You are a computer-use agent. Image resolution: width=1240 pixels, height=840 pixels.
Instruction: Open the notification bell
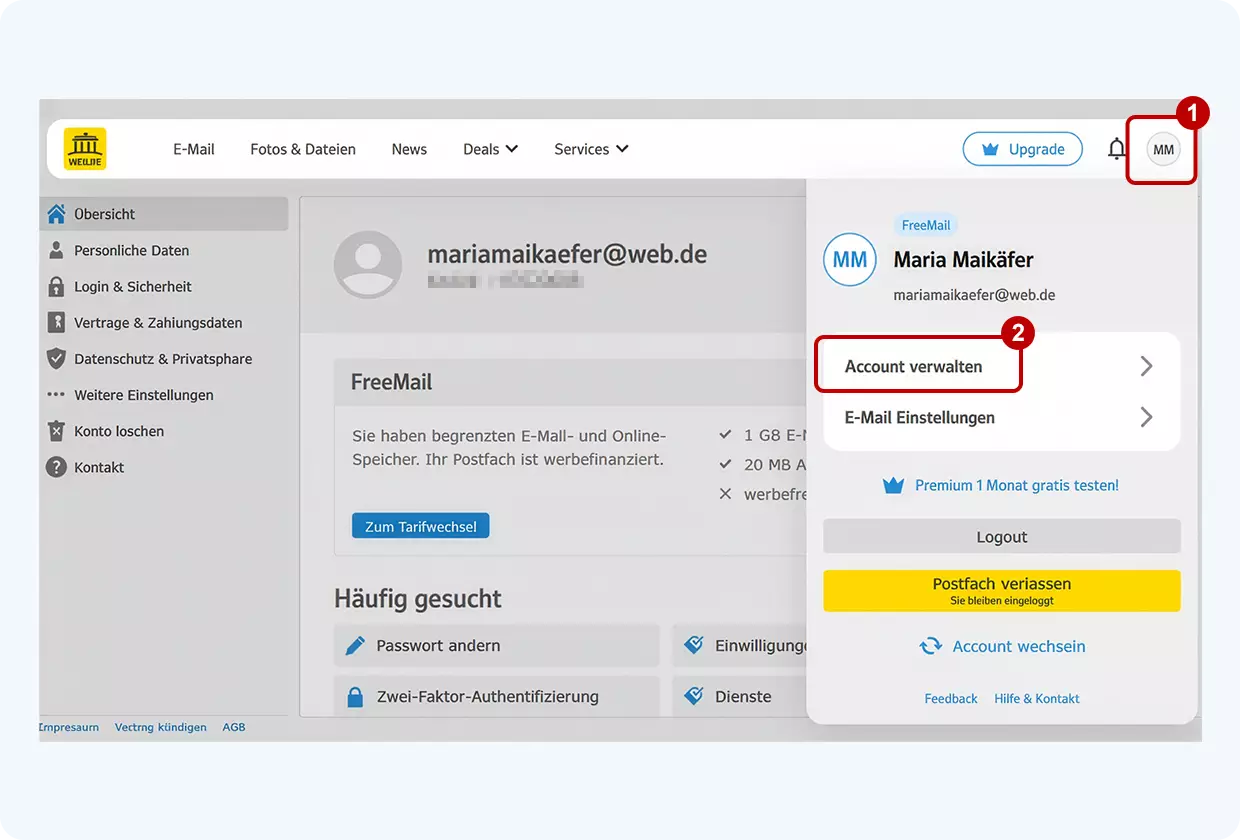click(1117, 147)
